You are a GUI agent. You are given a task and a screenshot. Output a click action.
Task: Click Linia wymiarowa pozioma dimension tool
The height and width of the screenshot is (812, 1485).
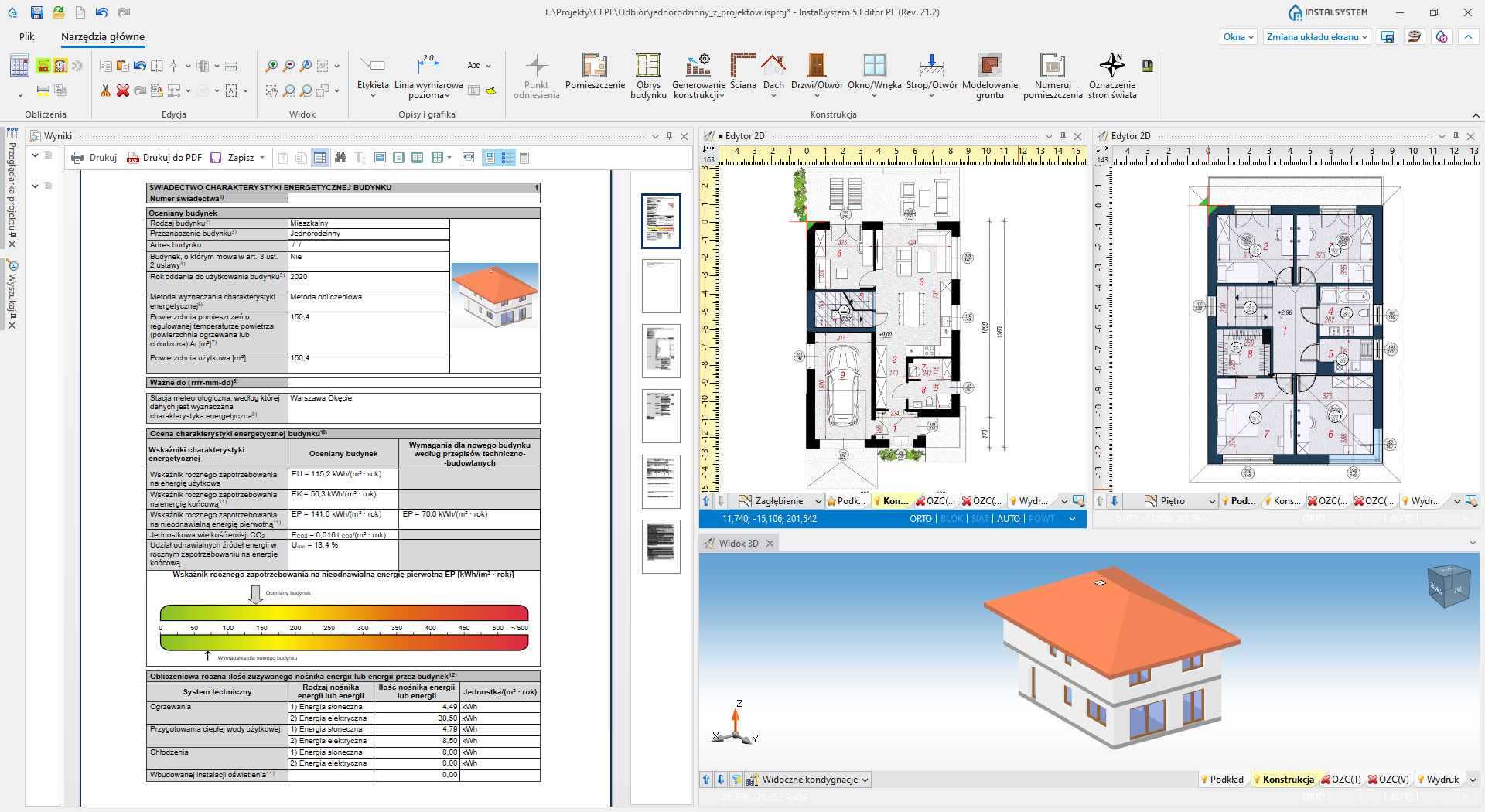(428, 77)
